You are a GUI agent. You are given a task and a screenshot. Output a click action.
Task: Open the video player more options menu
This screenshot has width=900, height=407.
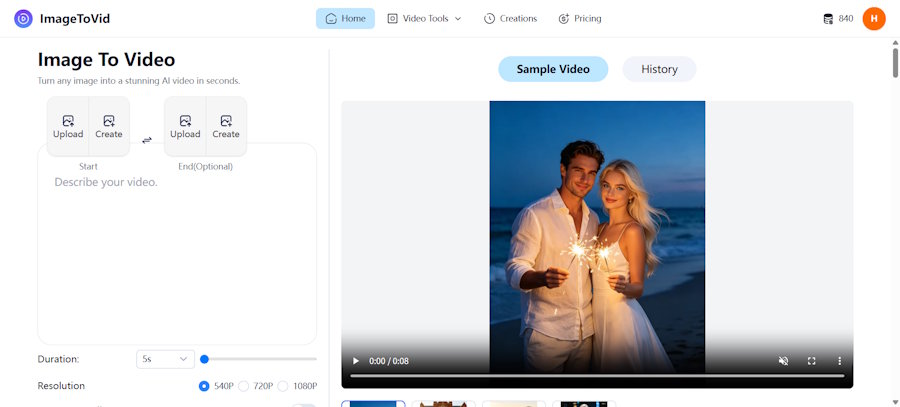click(x=839, y=361)
